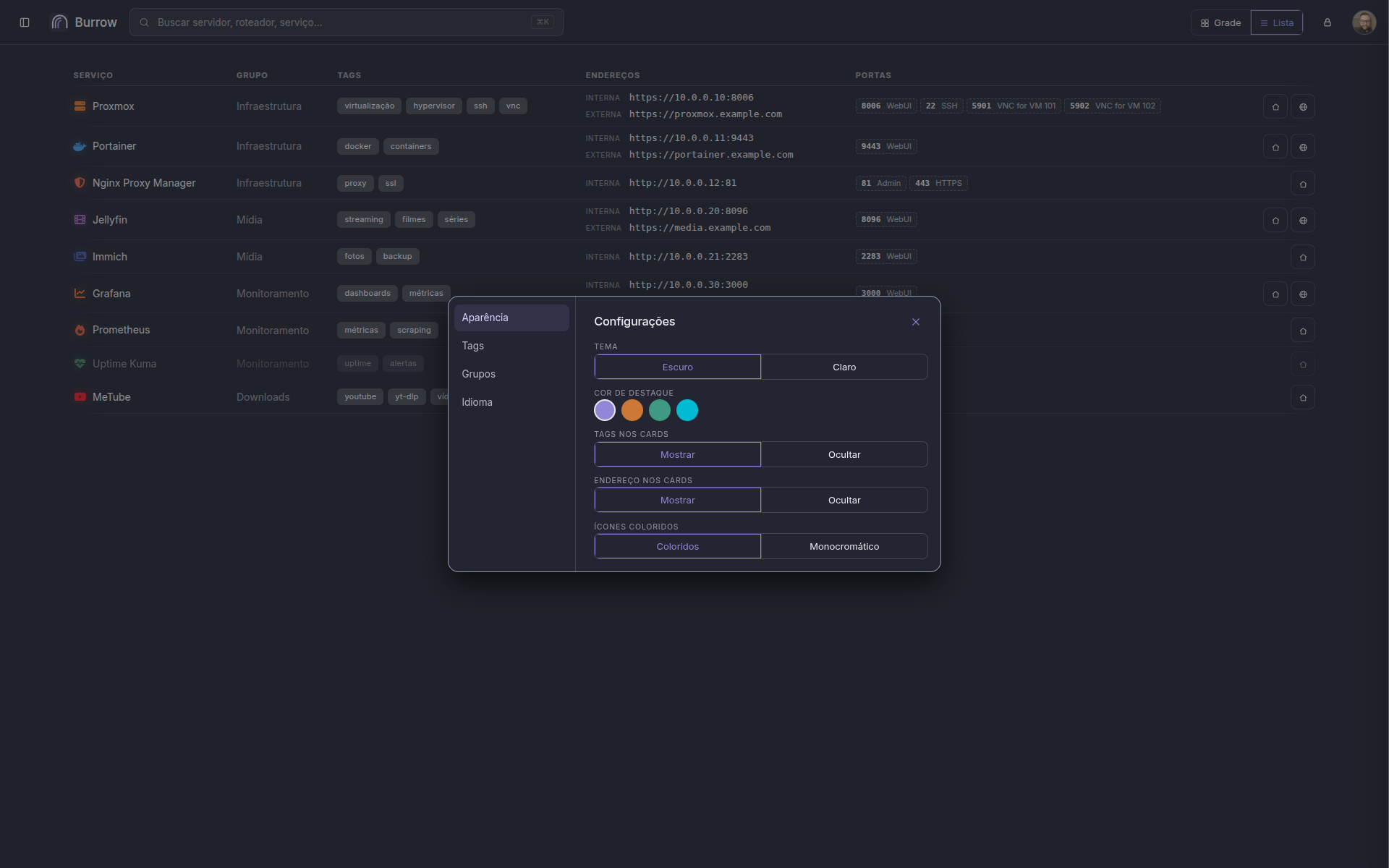Click the Jellyfin globe icon
Screen dimensions: 1389x868
(1303, 220)
